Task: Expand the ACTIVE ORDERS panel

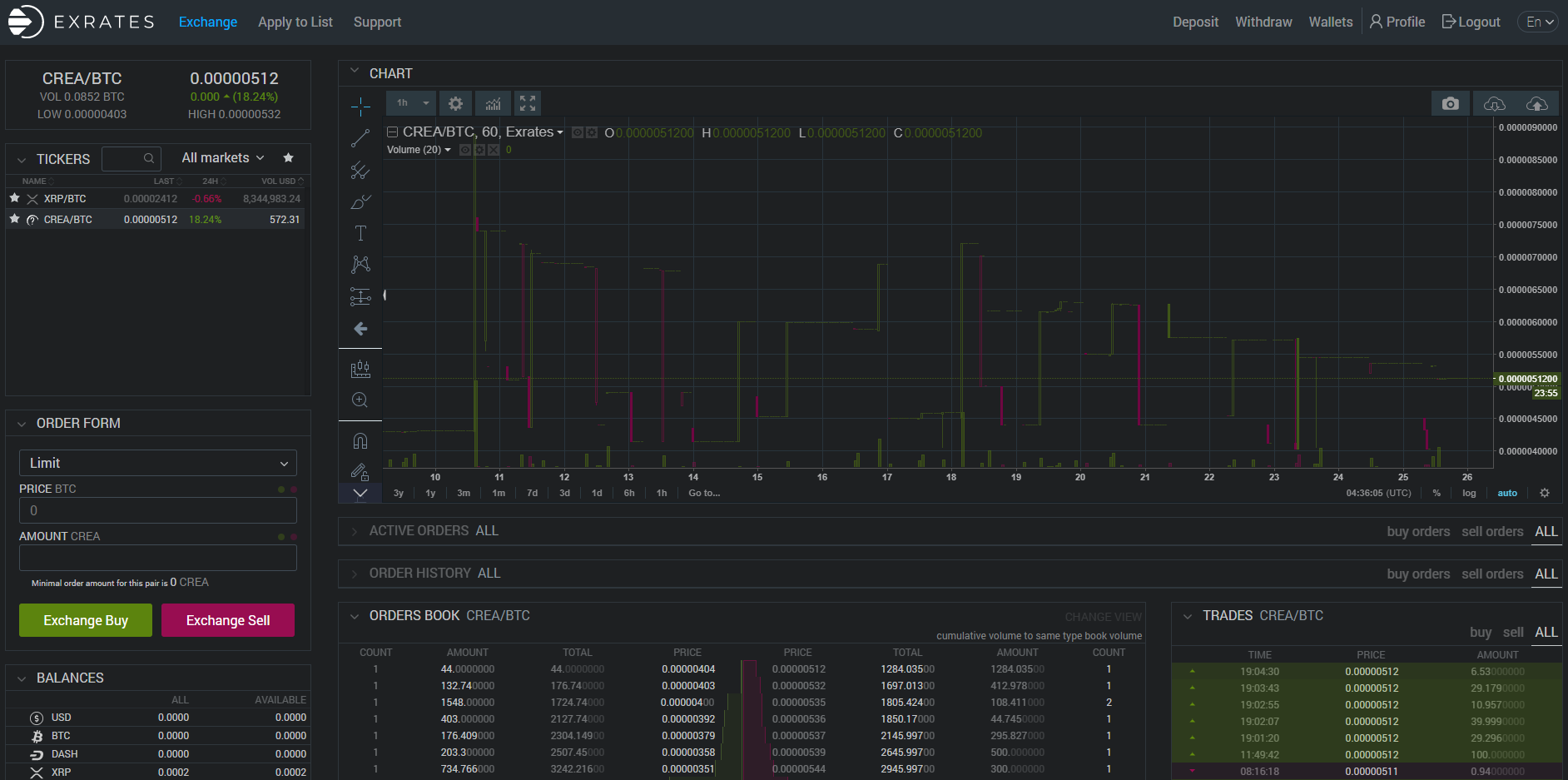Action: pos(355,531)
